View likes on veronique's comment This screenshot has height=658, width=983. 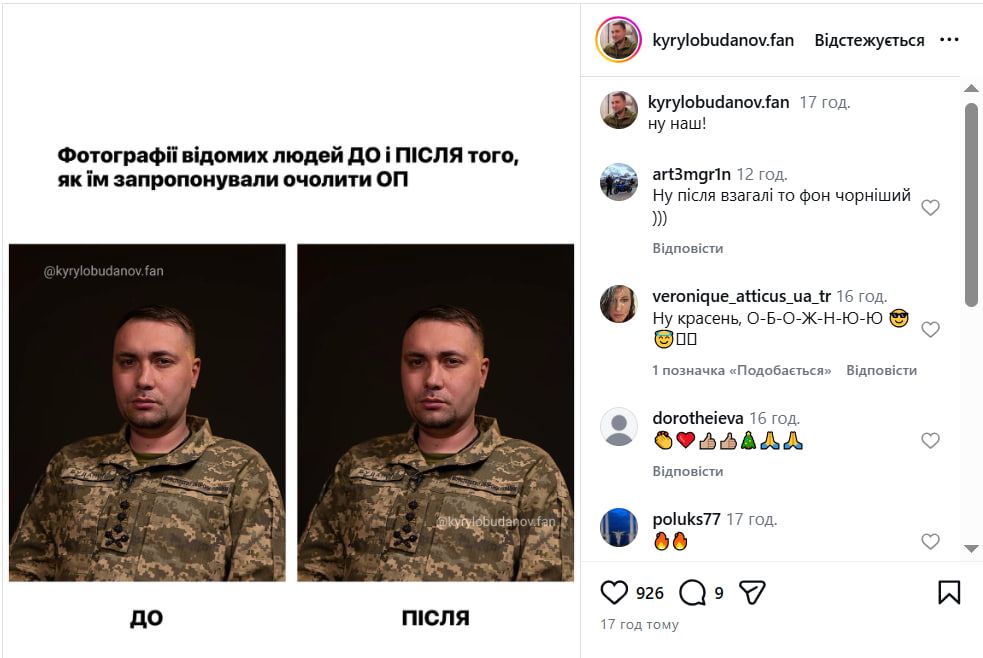tap(741, 370)
